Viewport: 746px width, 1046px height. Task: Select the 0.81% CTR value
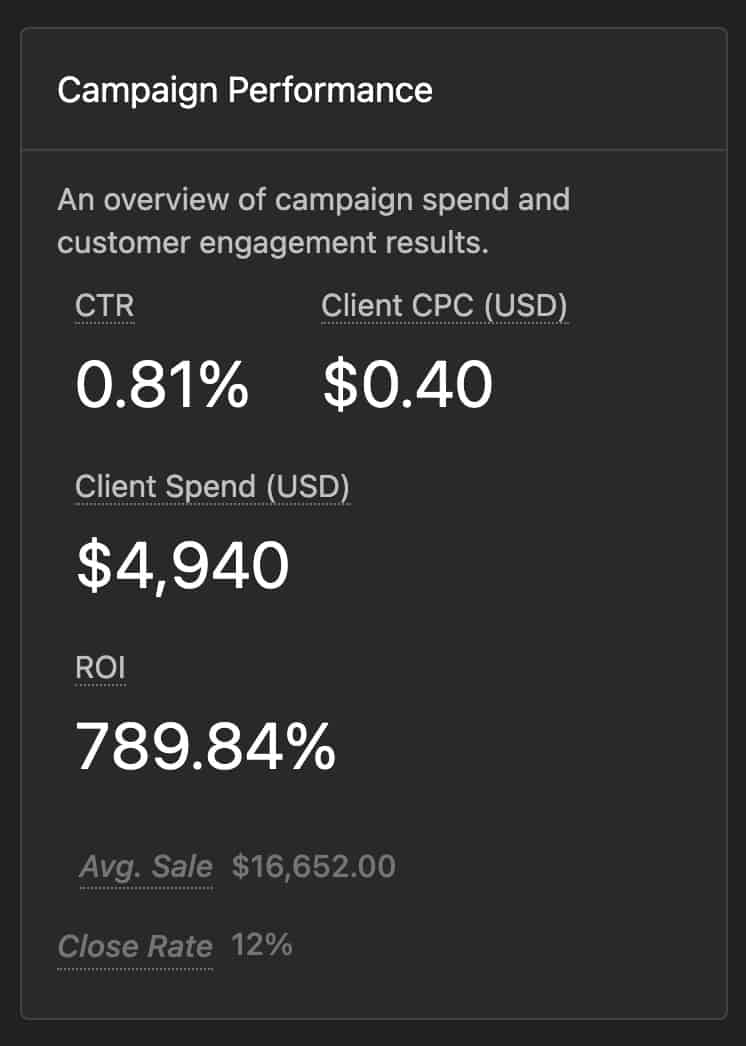pos(162,385)
